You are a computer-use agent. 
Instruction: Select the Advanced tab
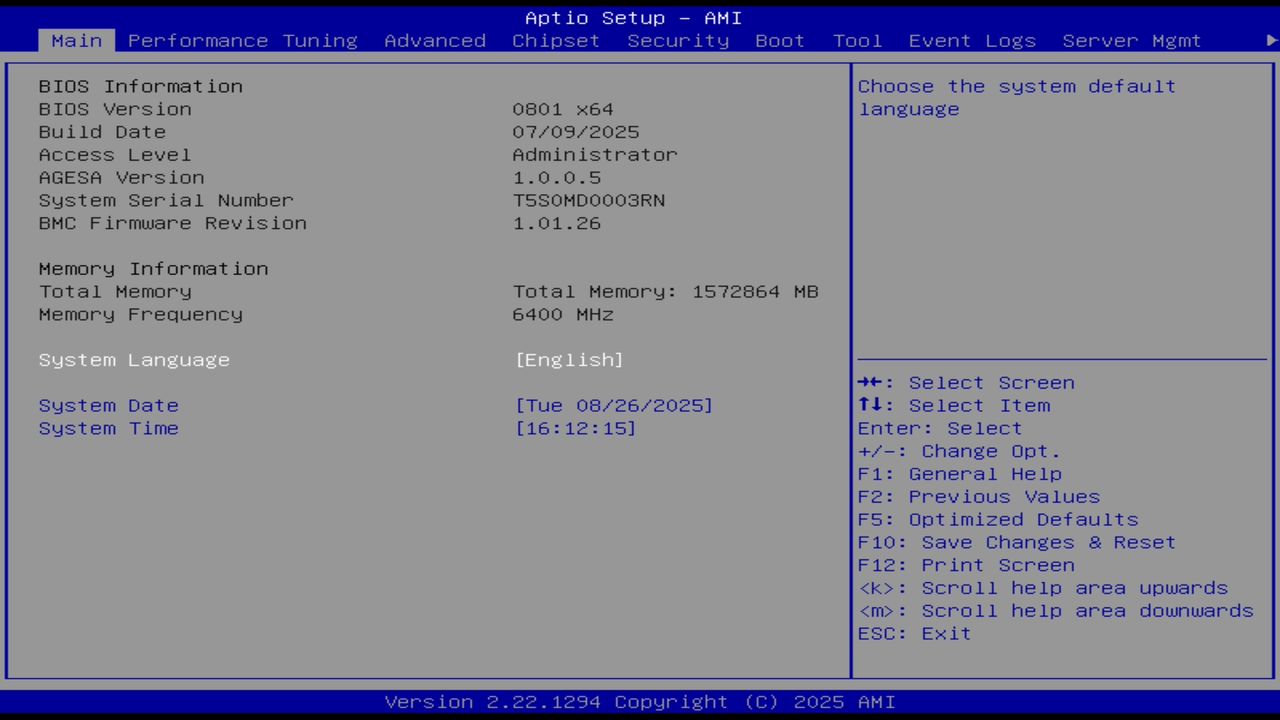pyautogui.click(x=435, y=40)
